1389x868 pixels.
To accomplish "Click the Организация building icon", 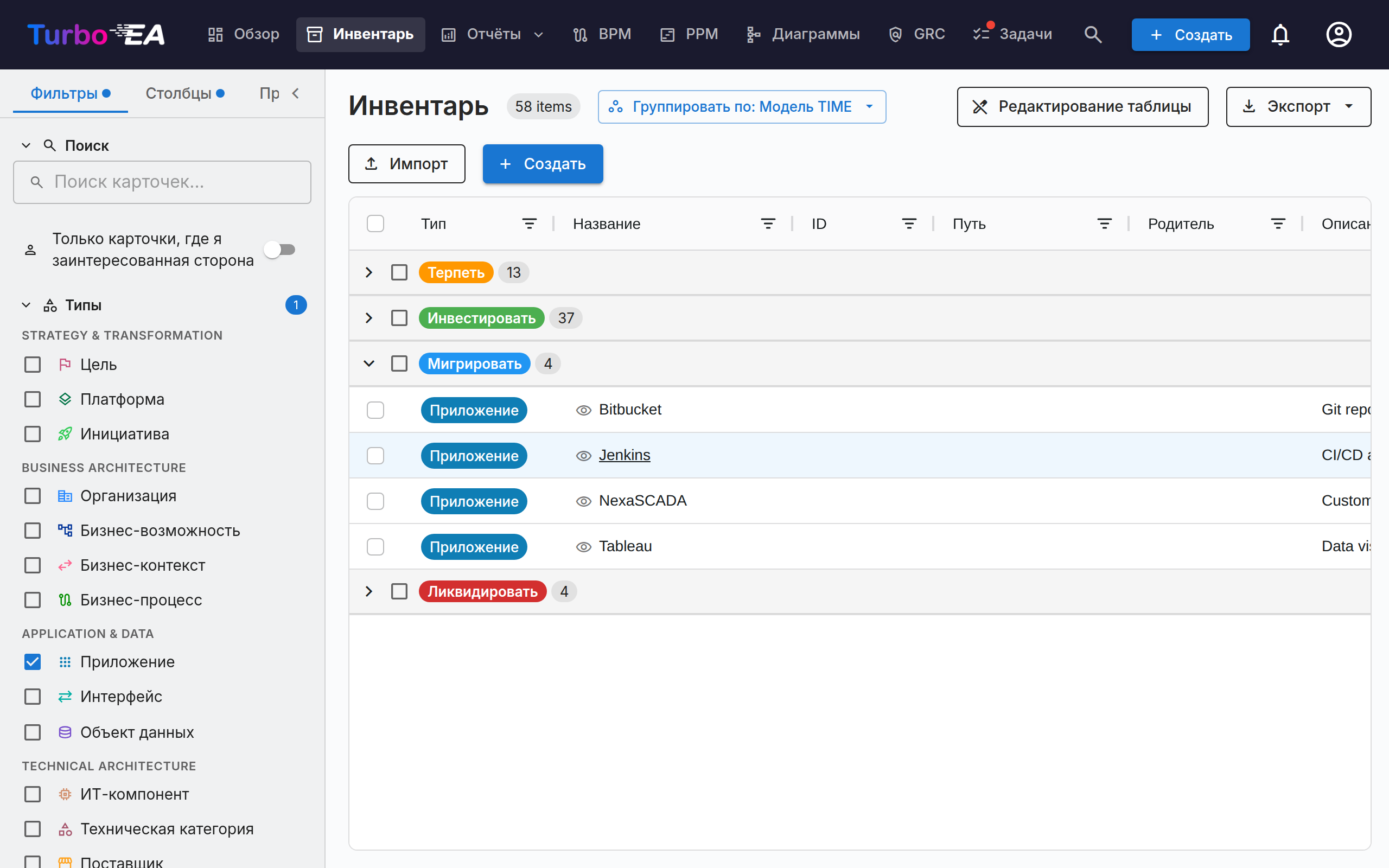I will coord(65,496).
